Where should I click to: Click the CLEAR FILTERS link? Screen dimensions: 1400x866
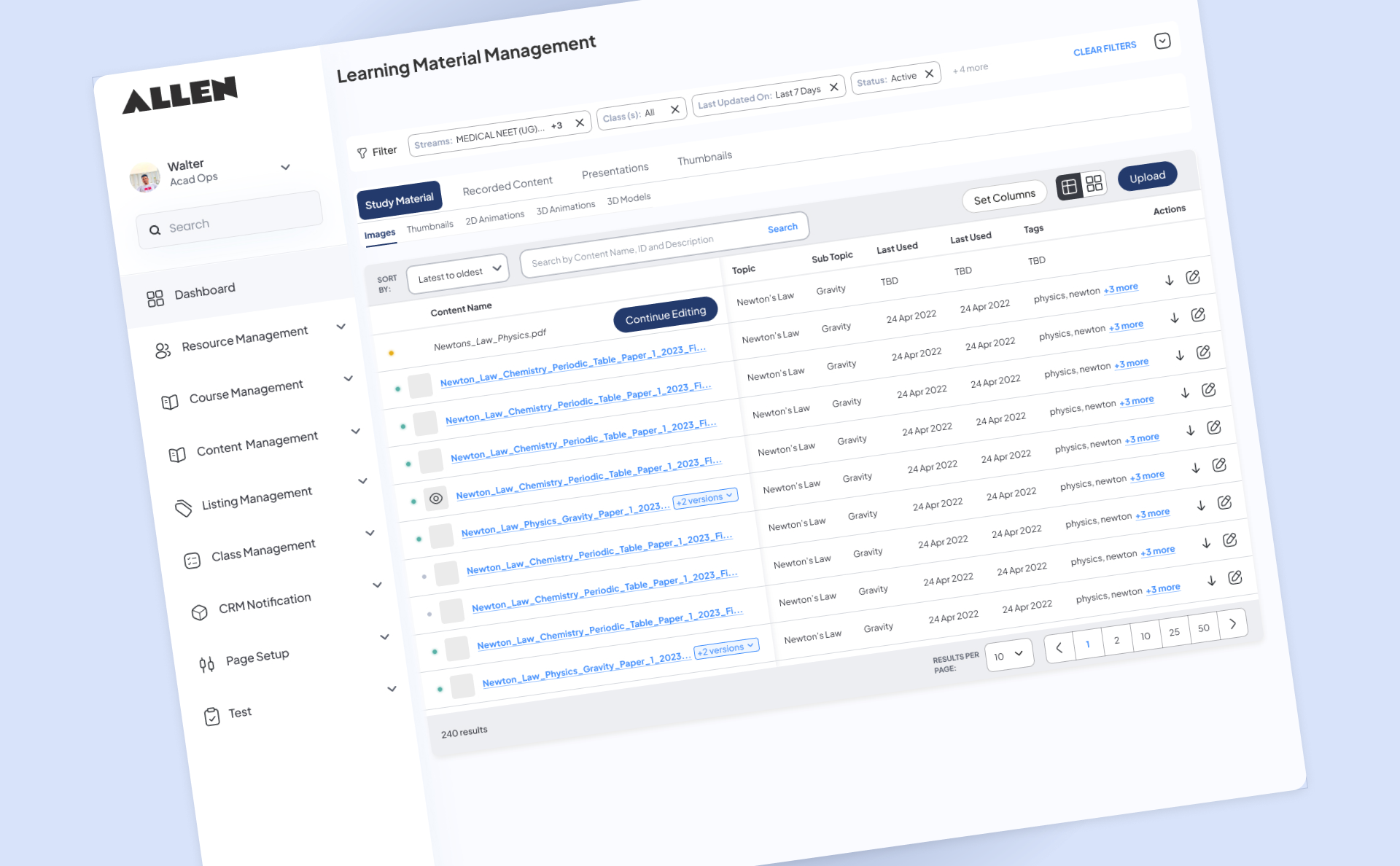pos(1104,49)
